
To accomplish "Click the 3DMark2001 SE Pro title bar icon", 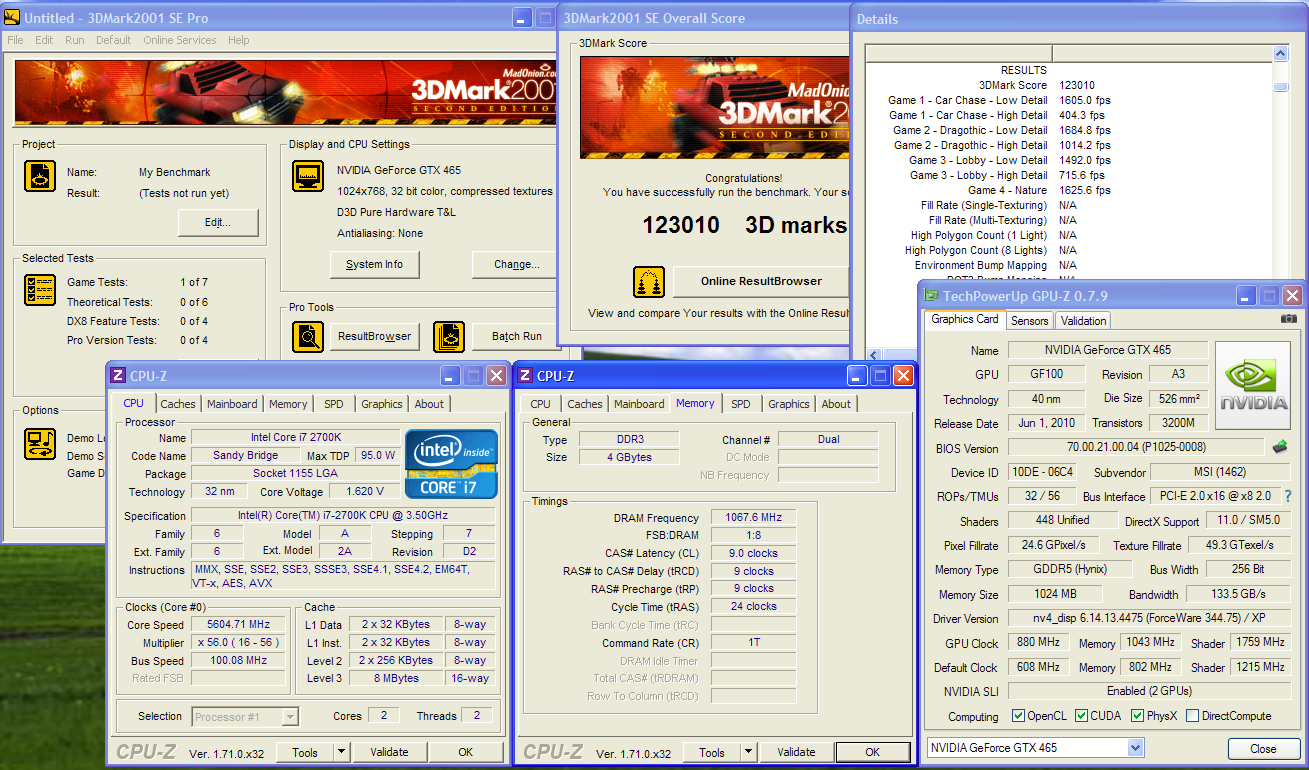I will [12, 18].
